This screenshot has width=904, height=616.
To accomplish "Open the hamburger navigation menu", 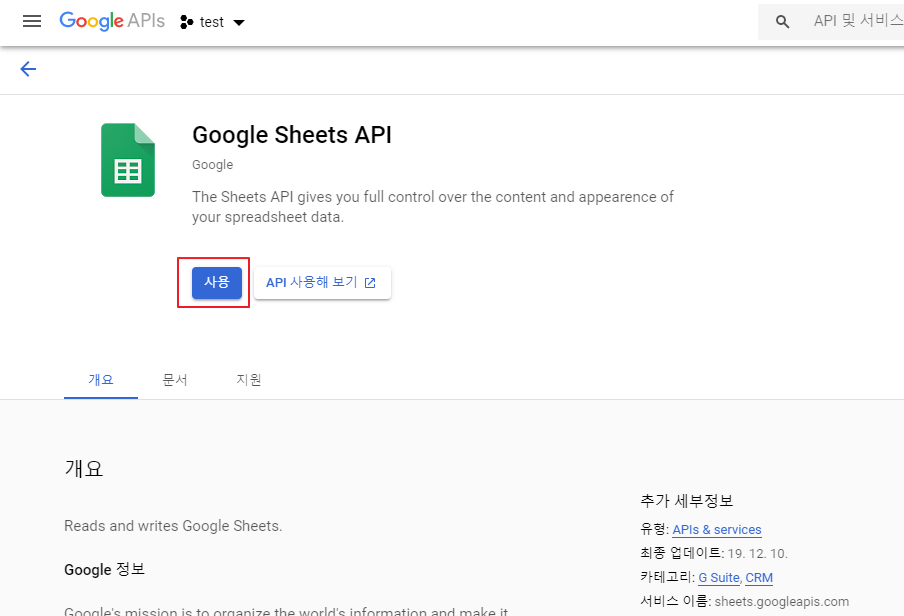I will (32, 21).
